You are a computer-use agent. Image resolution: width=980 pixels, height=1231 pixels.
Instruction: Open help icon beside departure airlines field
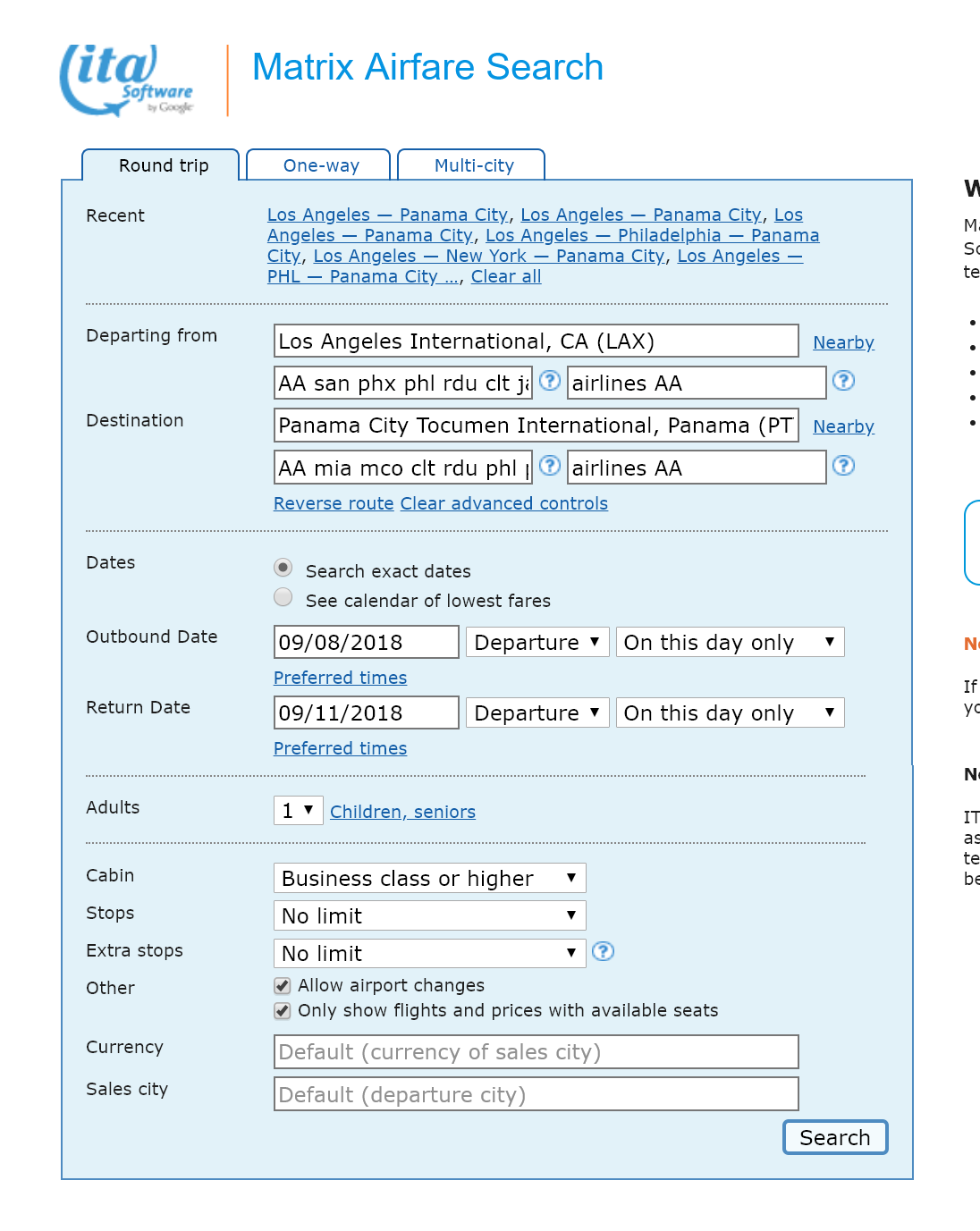pos(843,381)
